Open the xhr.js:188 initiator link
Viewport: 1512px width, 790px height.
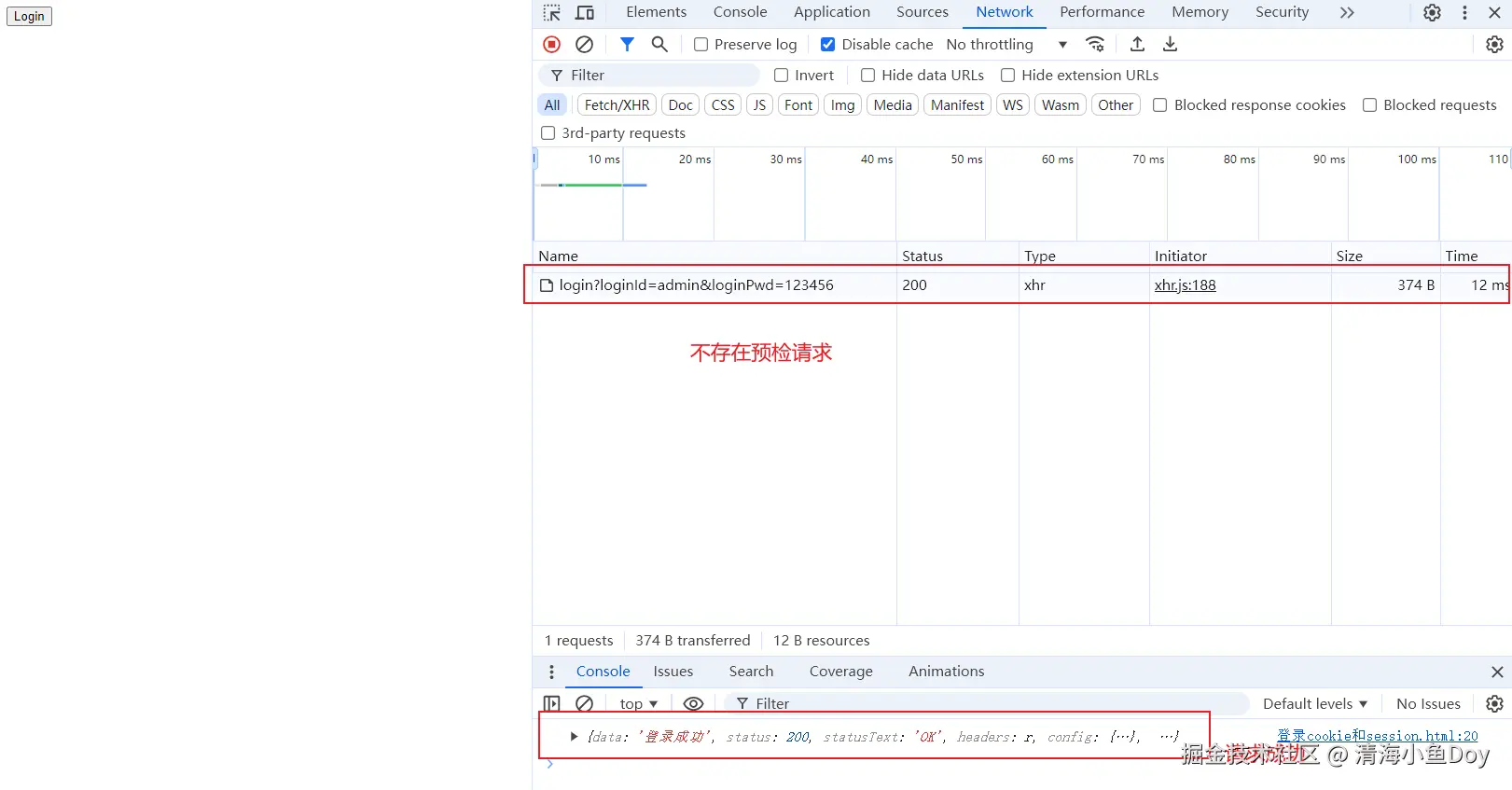pyautogui.click(x=1185, y=285)
